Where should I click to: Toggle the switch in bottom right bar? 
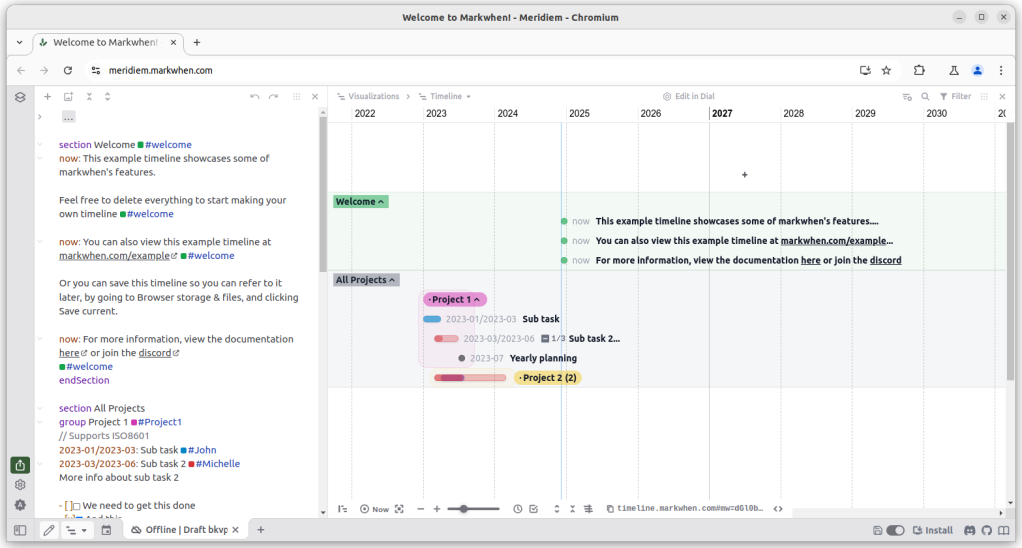[896, 530]
